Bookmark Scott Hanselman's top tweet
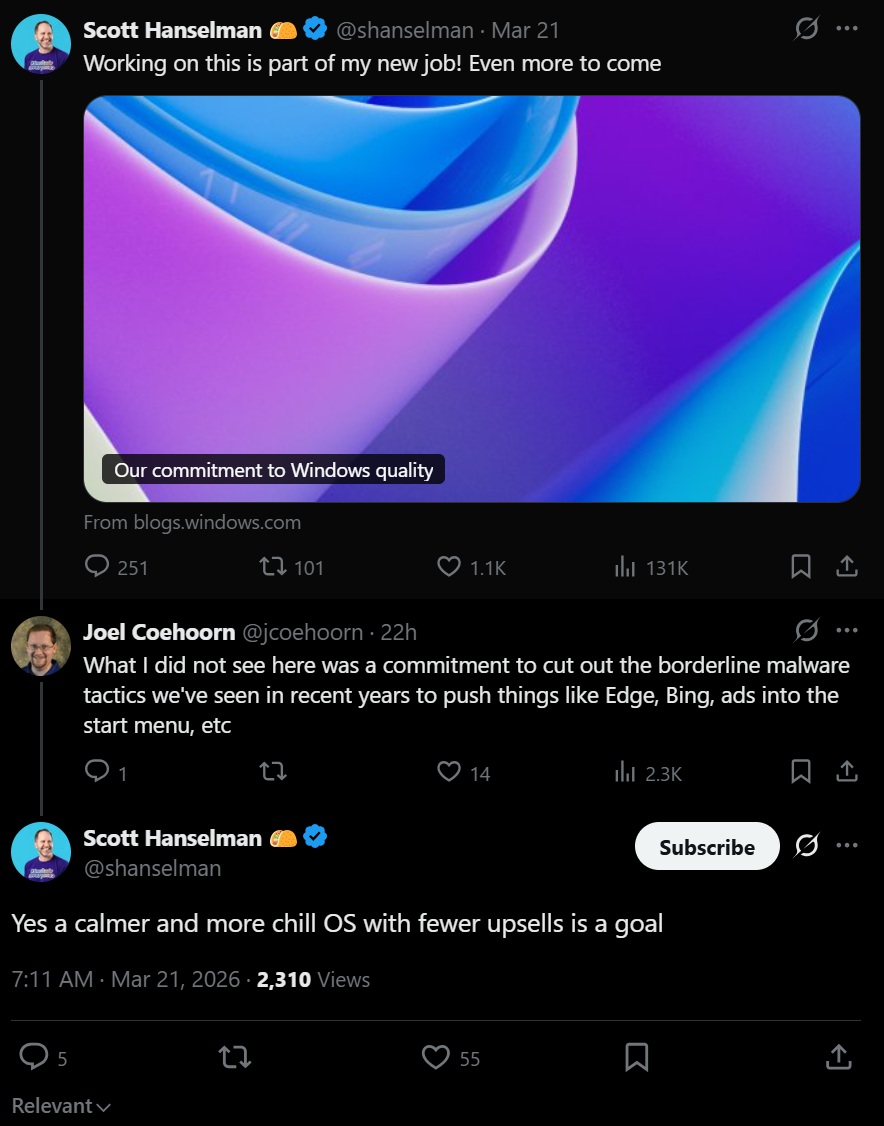The image size is (884, 1126). (x=800, y=567)
